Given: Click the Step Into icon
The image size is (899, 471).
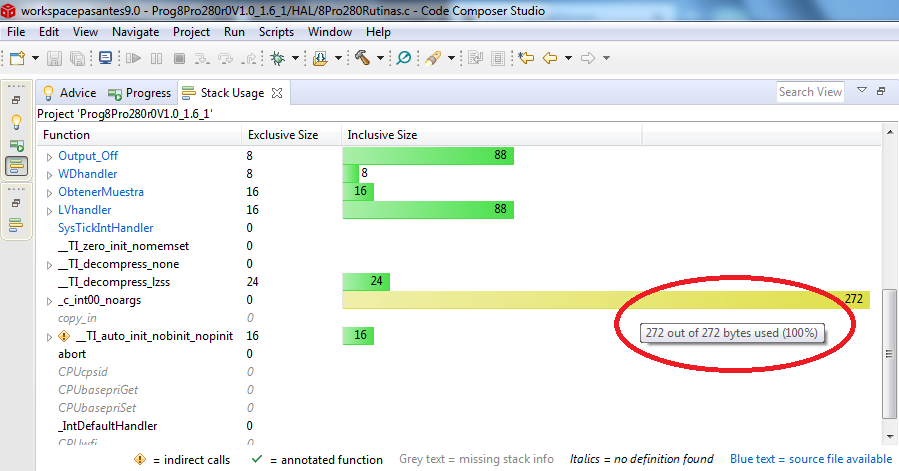Looking at the screenshot, I should coord(202,58).
